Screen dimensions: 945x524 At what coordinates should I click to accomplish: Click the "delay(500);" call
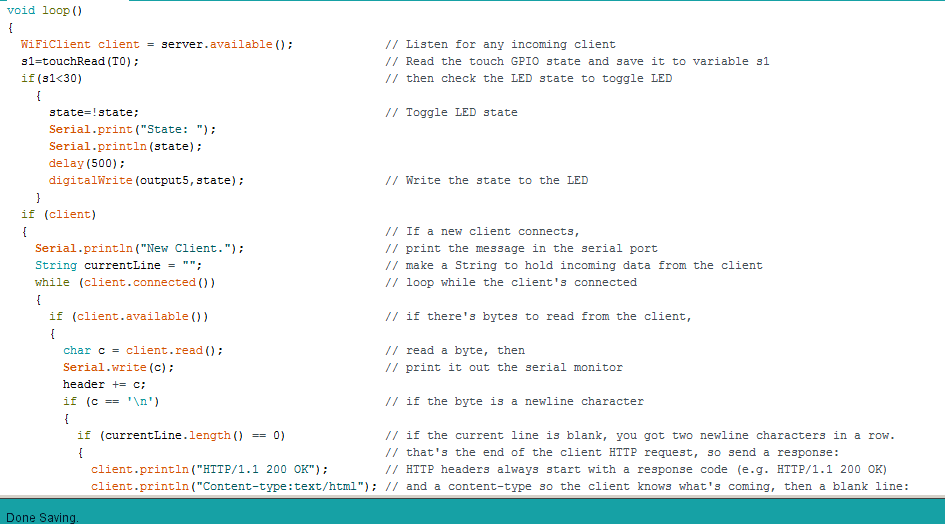87,163
